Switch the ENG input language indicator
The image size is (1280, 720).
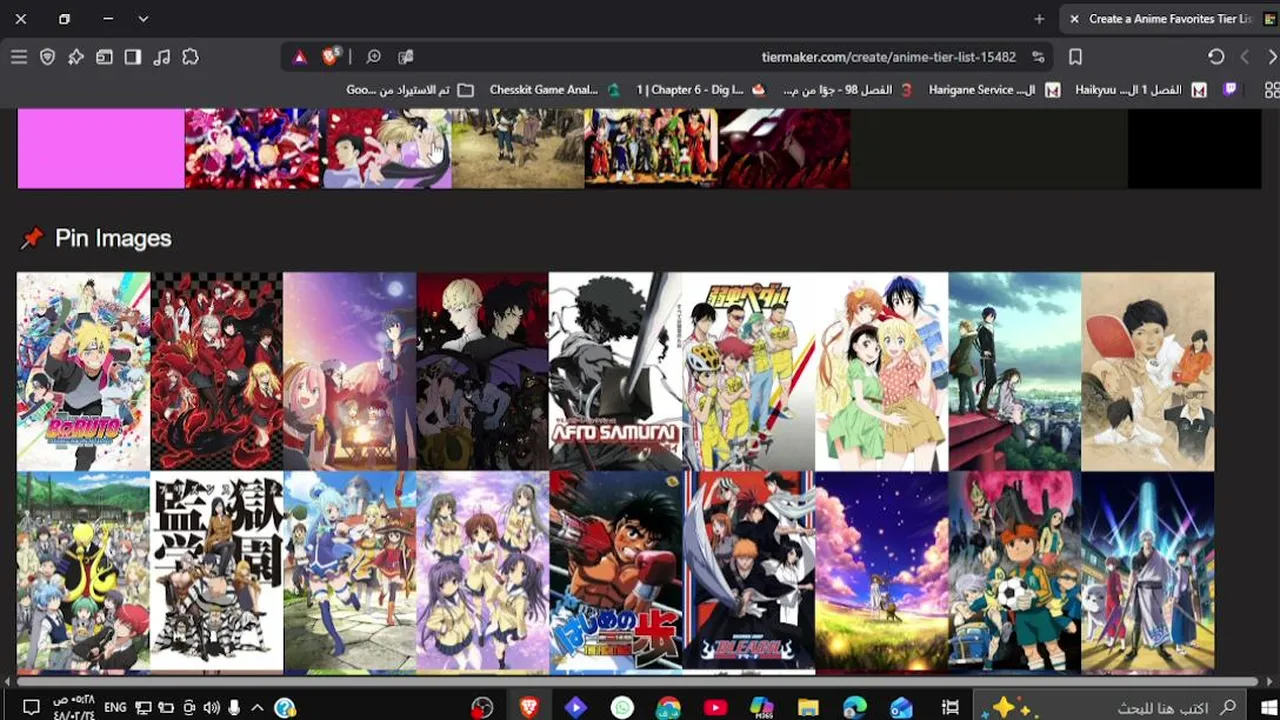[x=115, y=708]
